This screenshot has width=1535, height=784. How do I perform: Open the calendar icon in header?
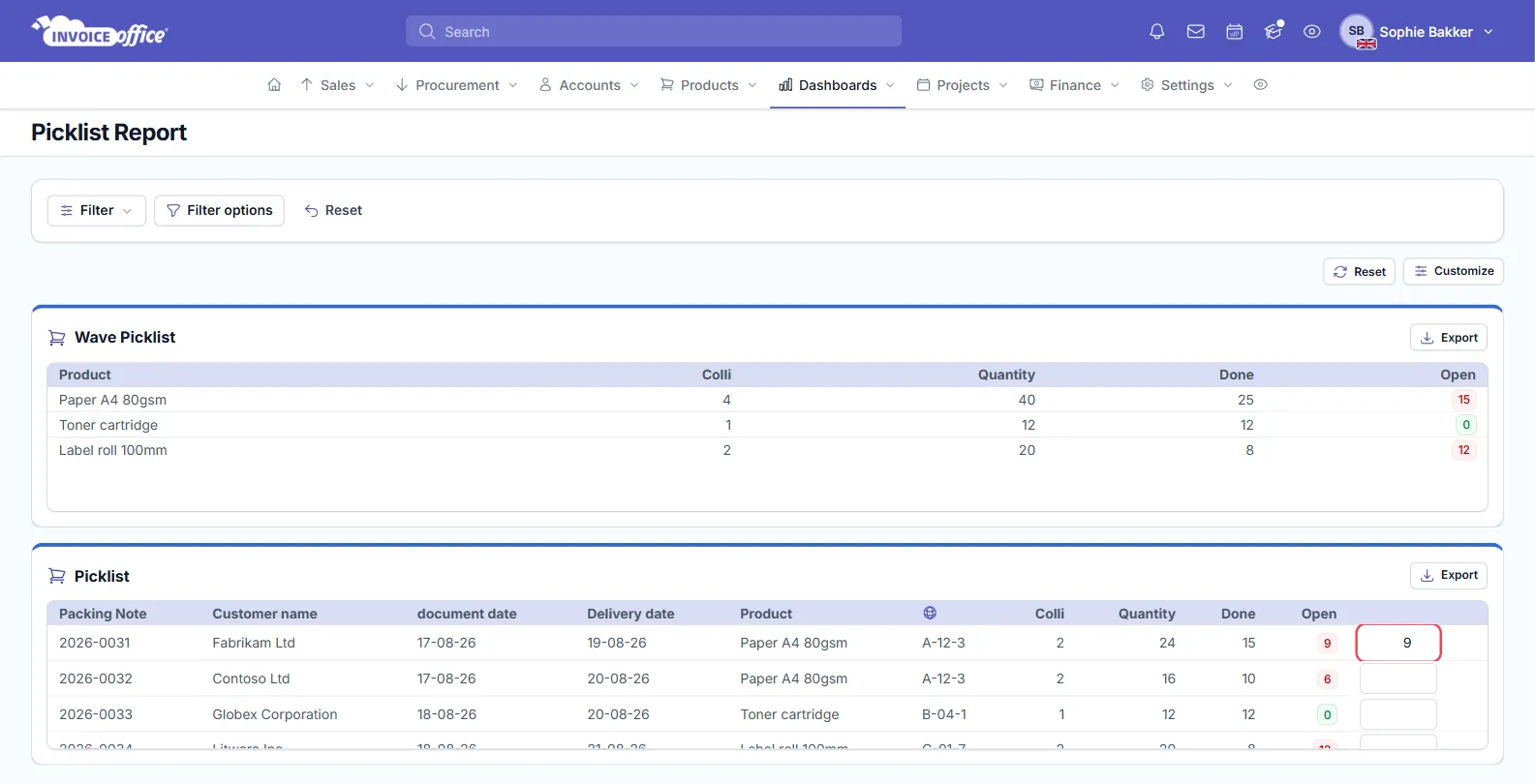(x=1234, y=31)
